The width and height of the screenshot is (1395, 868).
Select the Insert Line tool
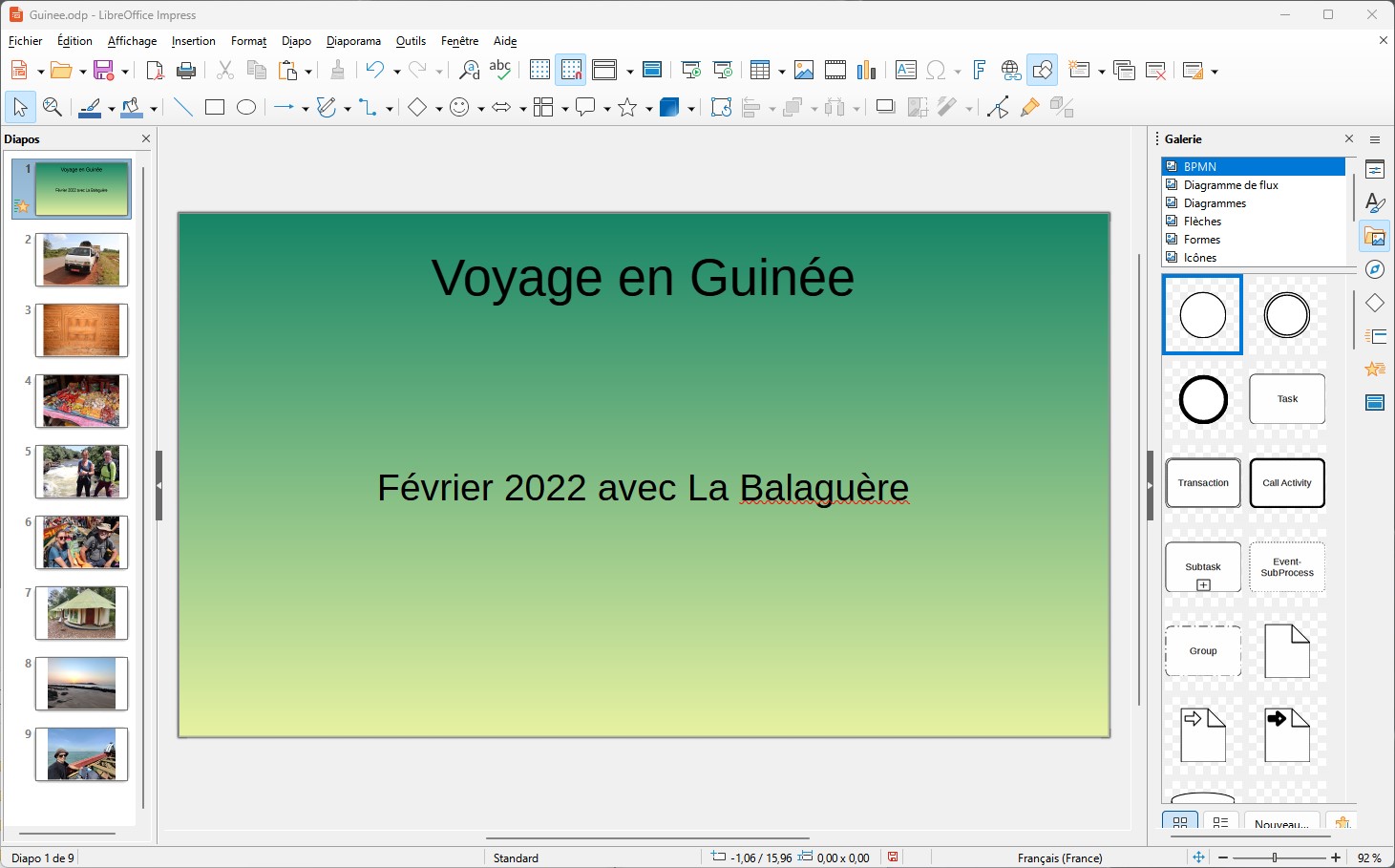click(x=183, y=108)
